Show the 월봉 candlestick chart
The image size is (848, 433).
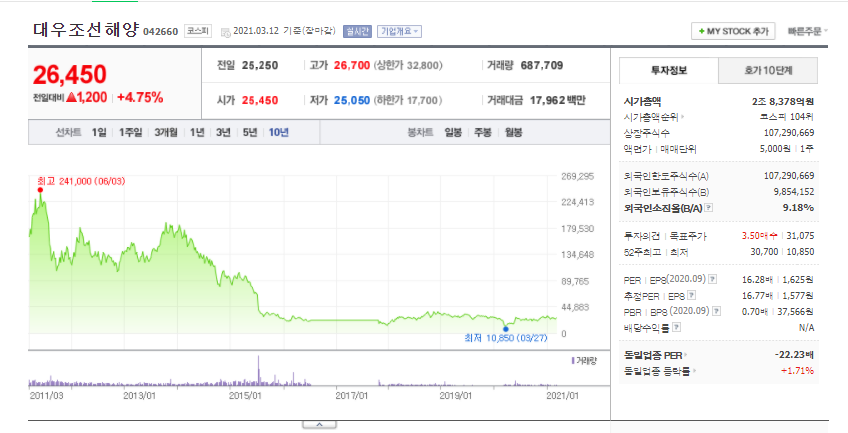513,132
